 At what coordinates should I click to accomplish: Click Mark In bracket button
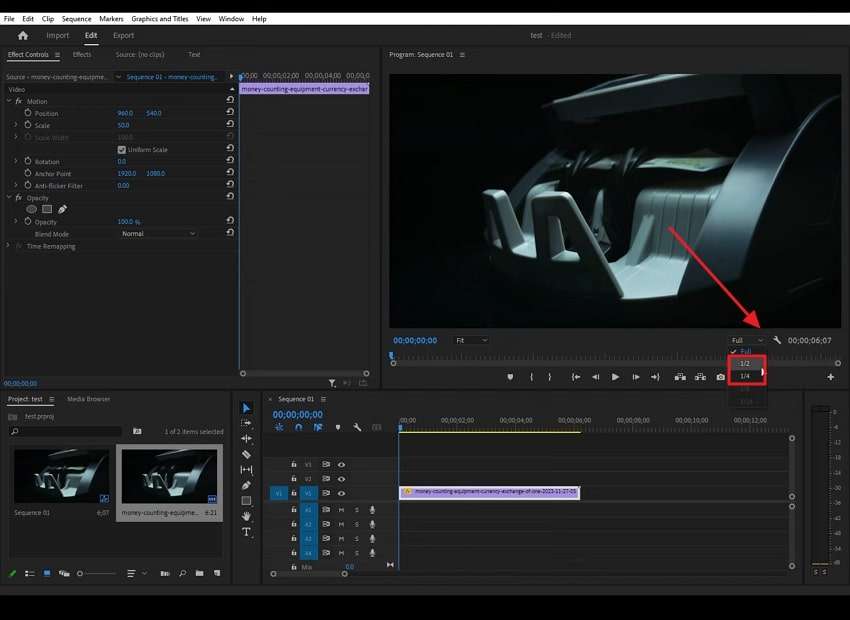(531, 377)
